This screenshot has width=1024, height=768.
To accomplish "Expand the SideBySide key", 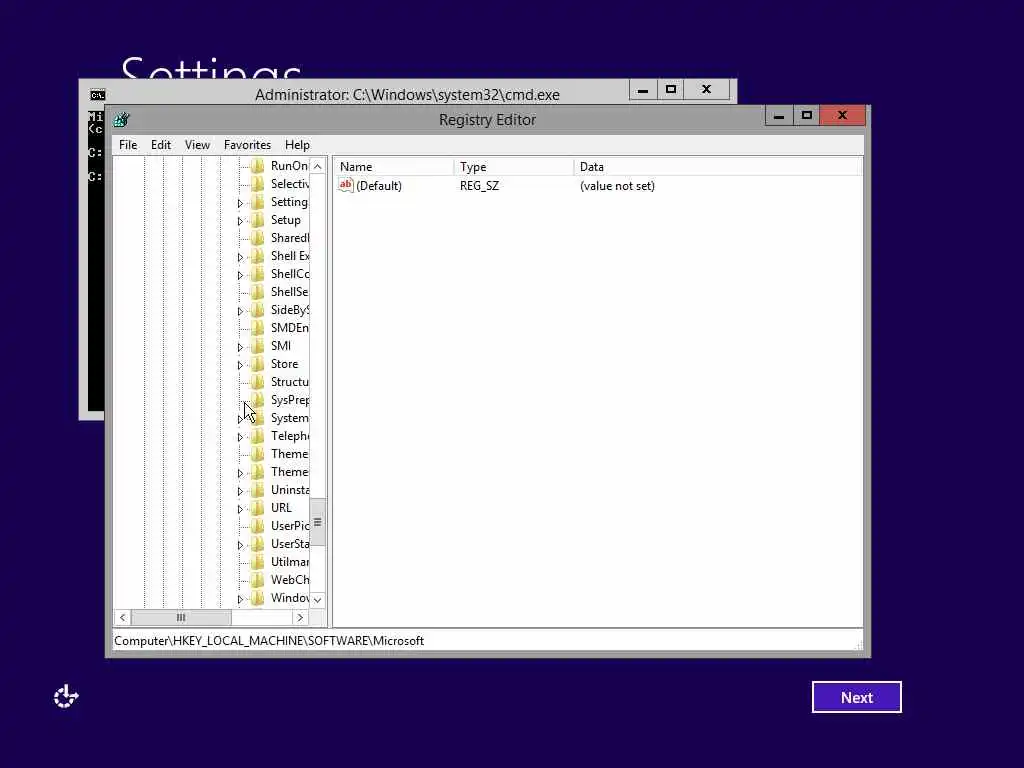I will click(240, 311).
